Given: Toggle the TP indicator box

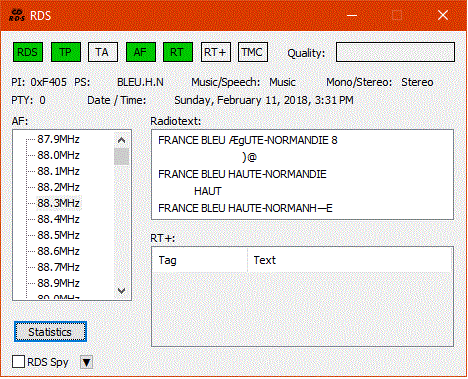Looking at the screenshot, I should click(66, 52).
